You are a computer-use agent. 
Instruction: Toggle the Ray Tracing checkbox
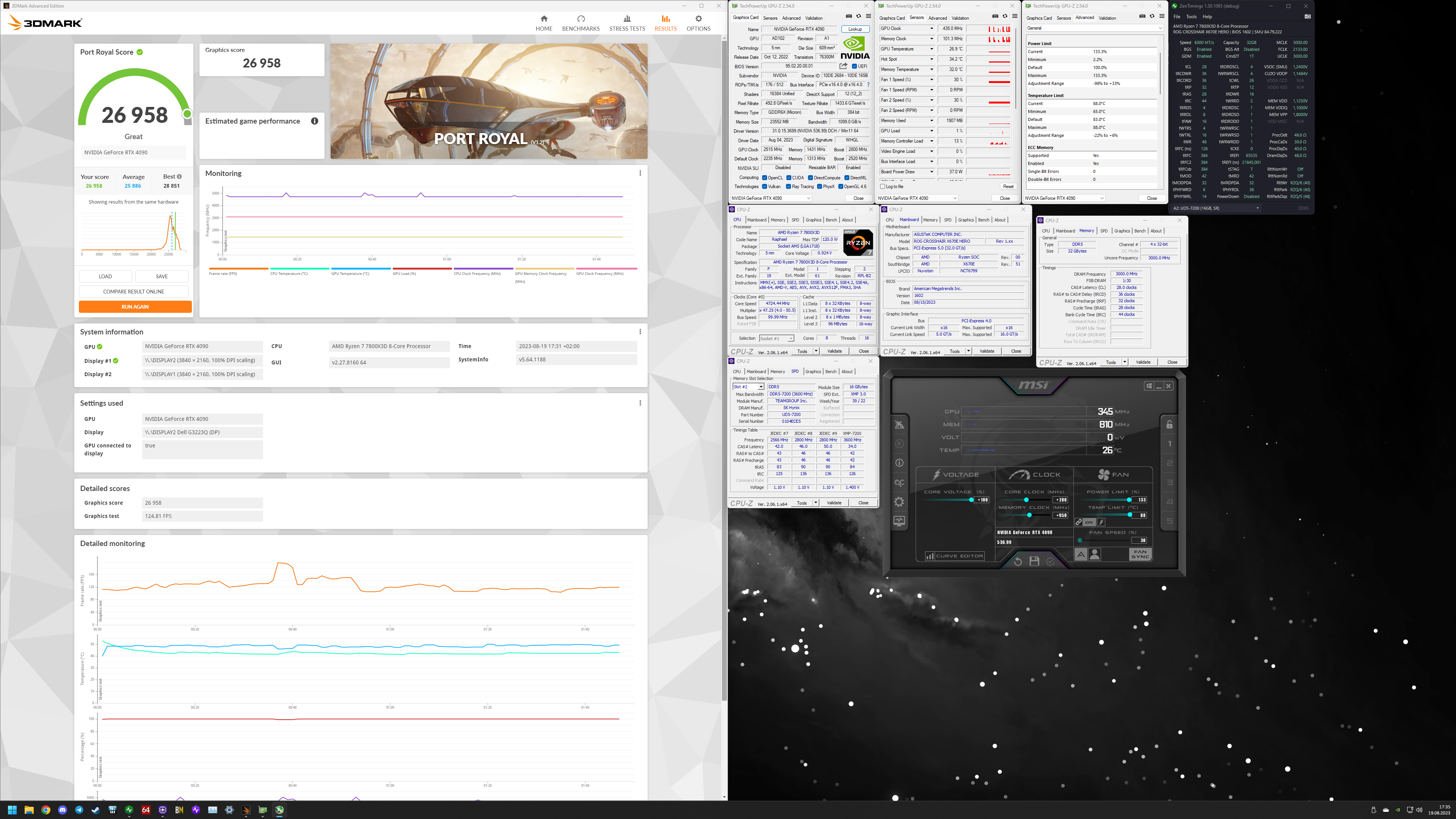[x=789, y=187]
